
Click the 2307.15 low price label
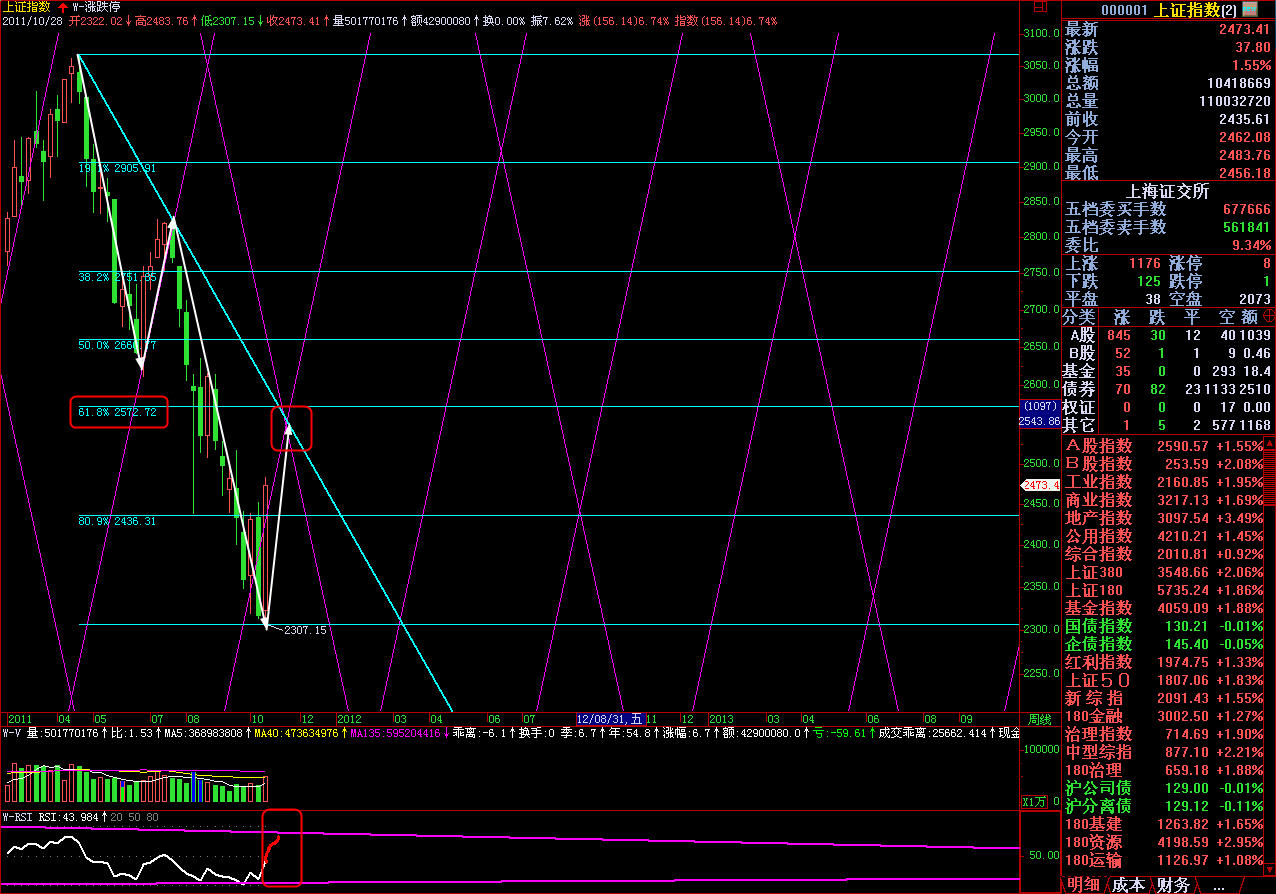point(305,630)
